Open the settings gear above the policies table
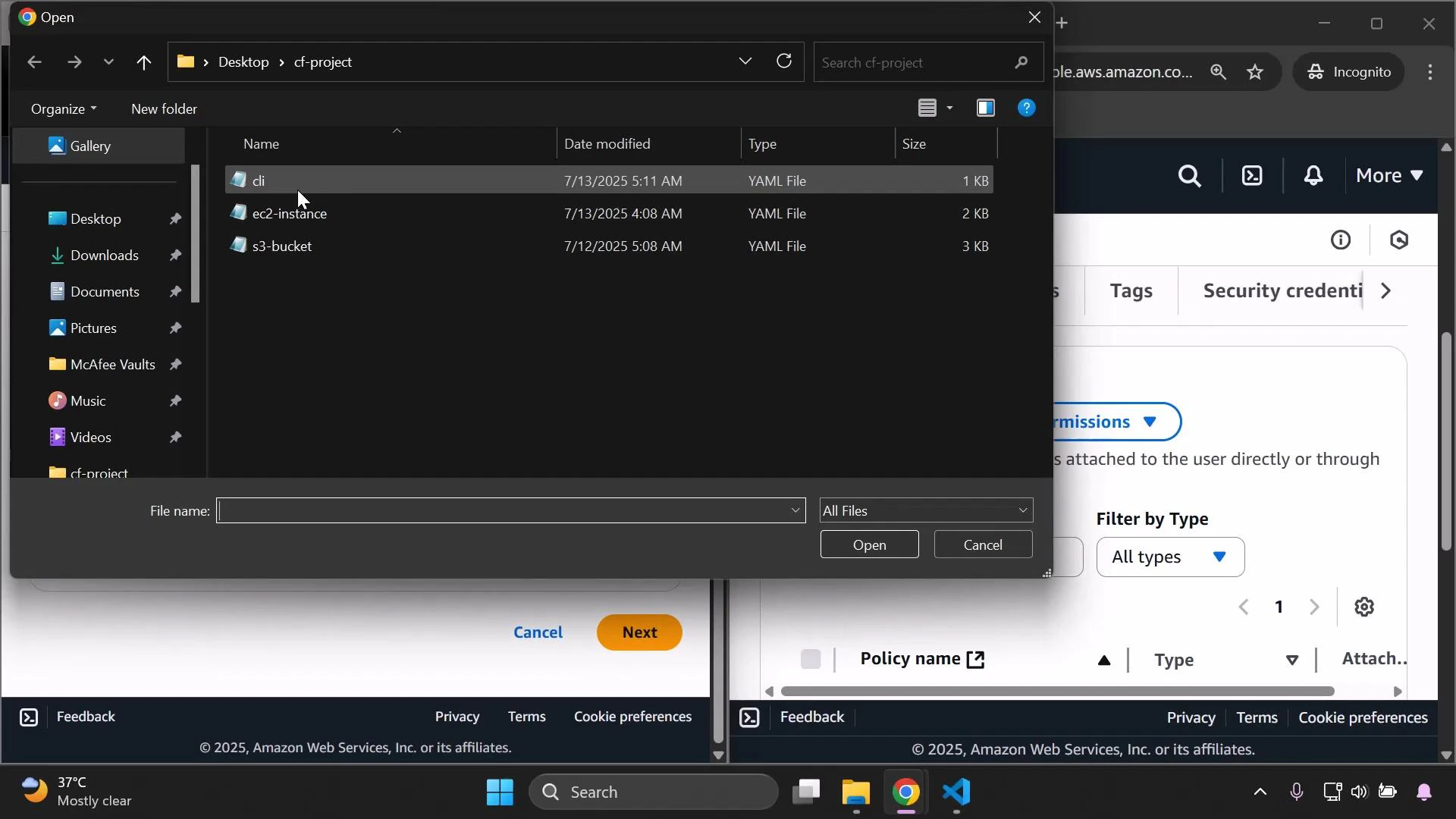Image resolution: width=1456 pixels, height=819 pixels. [x=1364, y=607]
